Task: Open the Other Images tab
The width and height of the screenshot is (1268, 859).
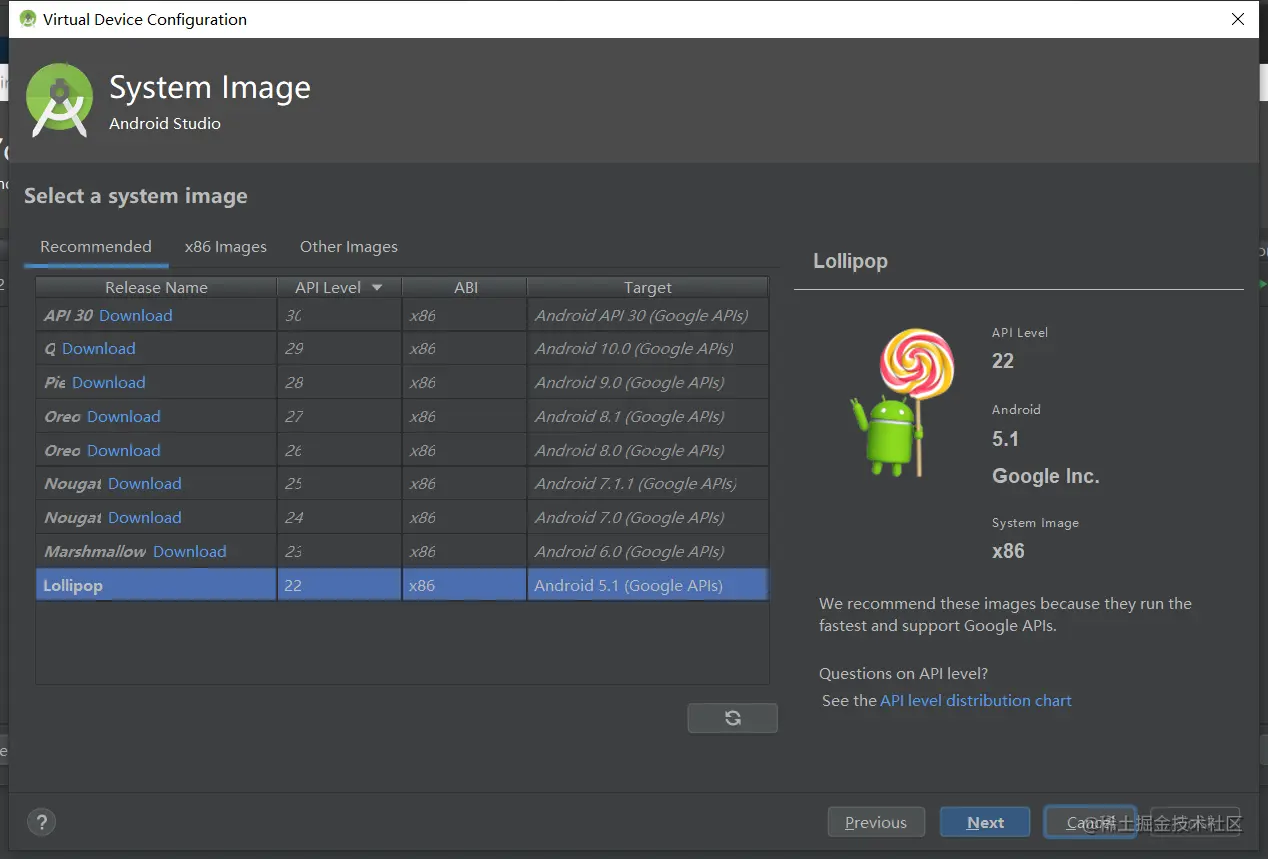Action: click(349, 247)
